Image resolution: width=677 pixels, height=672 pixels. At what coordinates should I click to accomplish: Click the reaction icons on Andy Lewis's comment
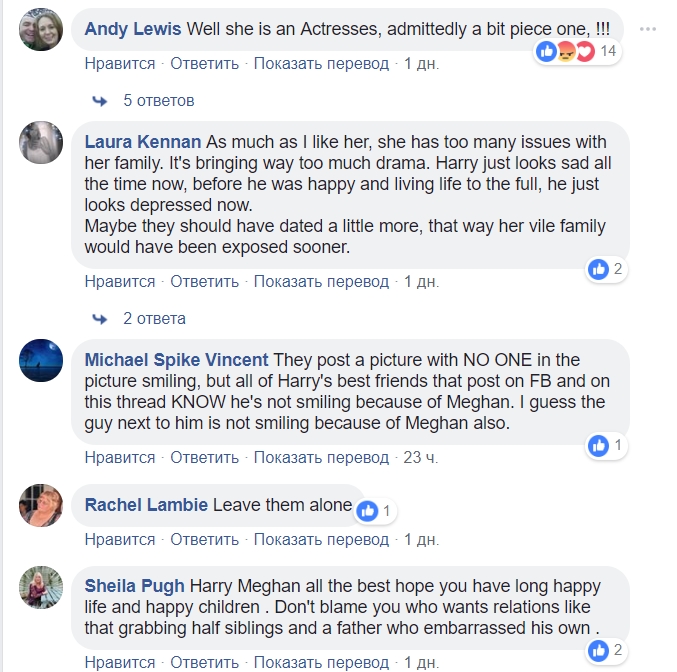[565, 51]
